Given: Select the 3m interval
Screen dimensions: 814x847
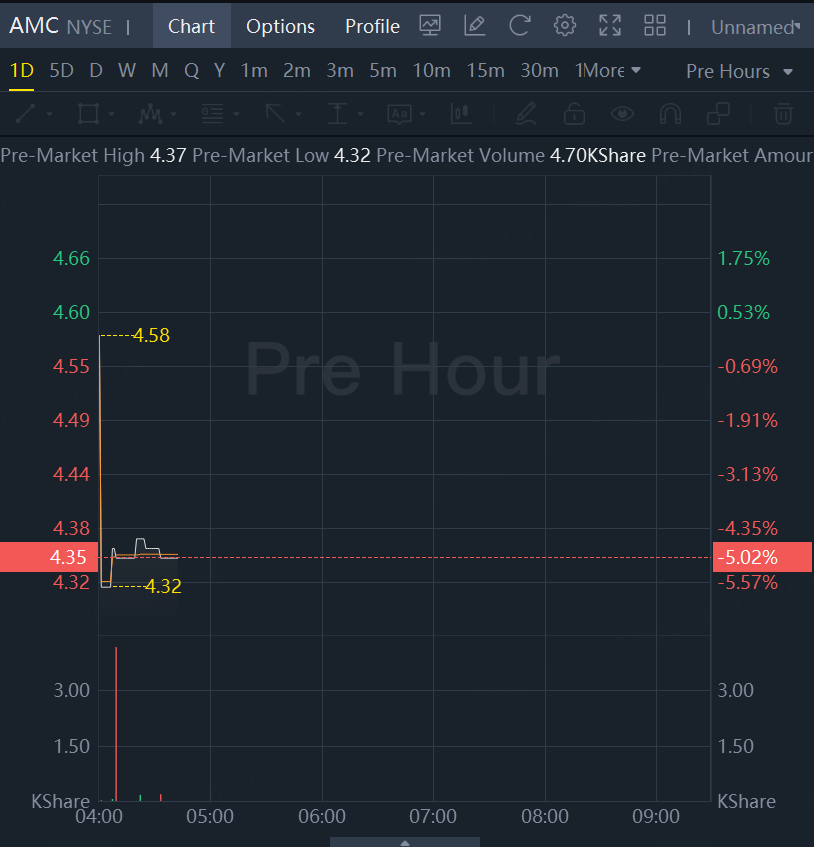Looking at the screenshot, I should tap(340, 71).
